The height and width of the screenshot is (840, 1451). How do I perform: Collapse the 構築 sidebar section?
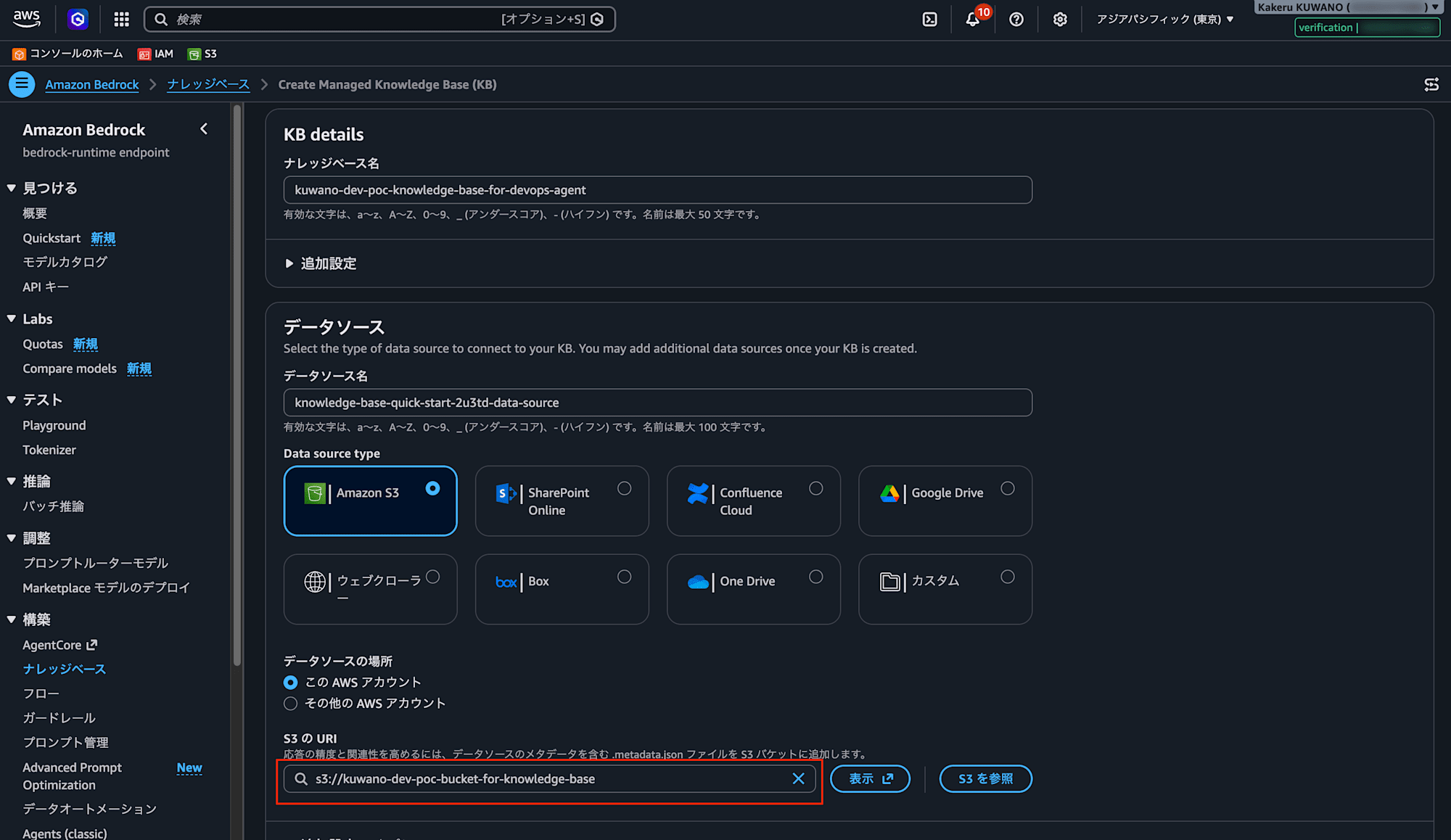[11, 619]
